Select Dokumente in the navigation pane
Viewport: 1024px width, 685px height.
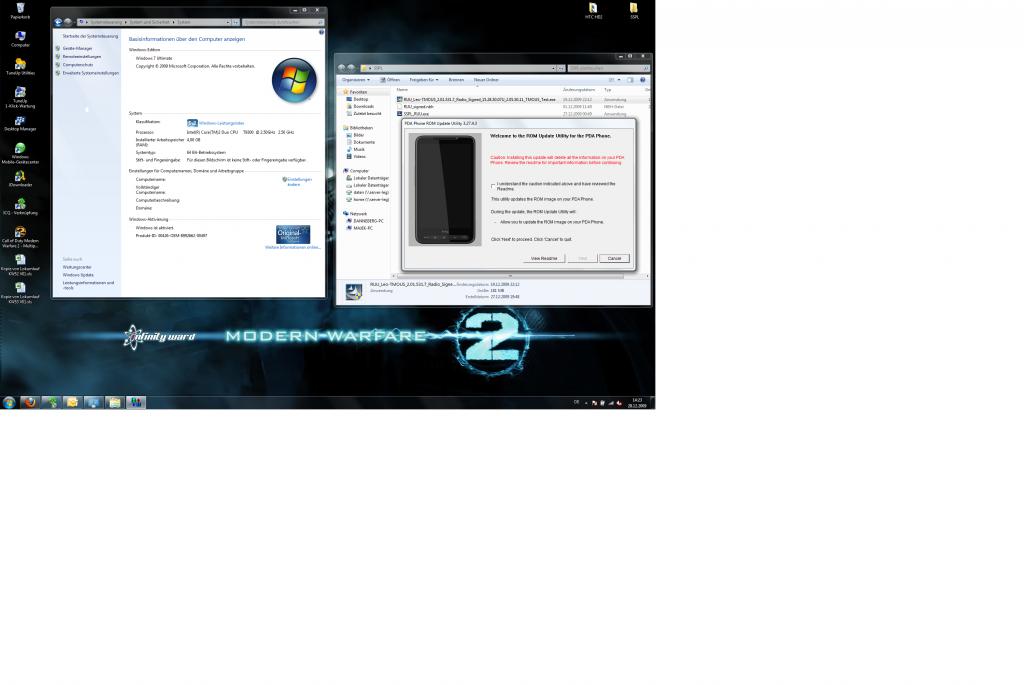(364, 142)
